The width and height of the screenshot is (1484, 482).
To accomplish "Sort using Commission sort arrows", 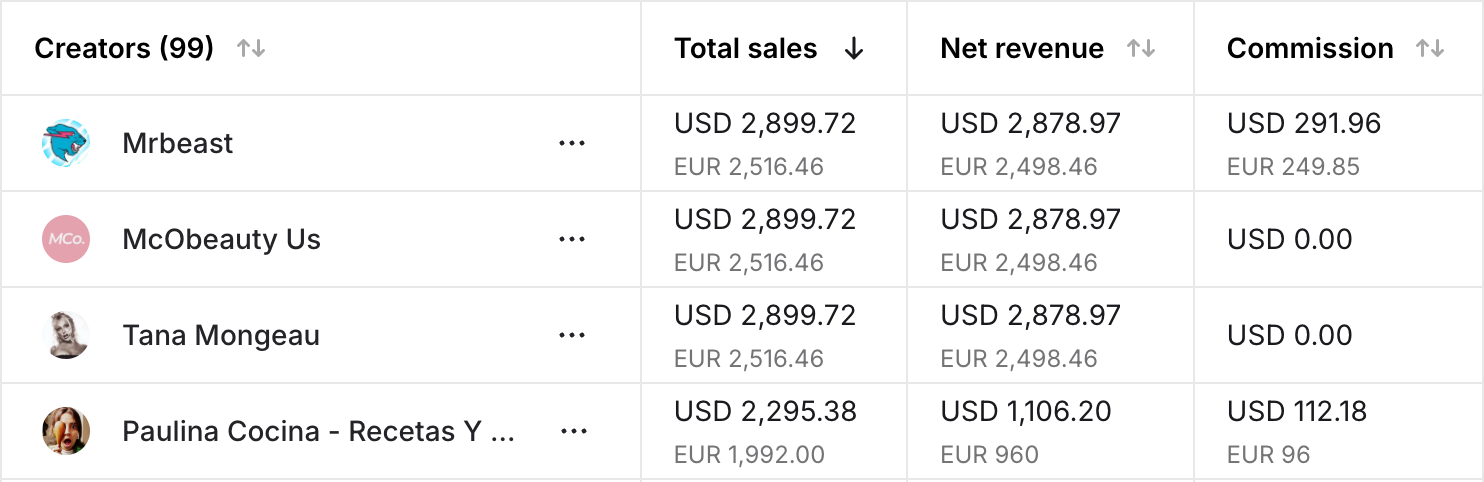I will pos(1431,48).
